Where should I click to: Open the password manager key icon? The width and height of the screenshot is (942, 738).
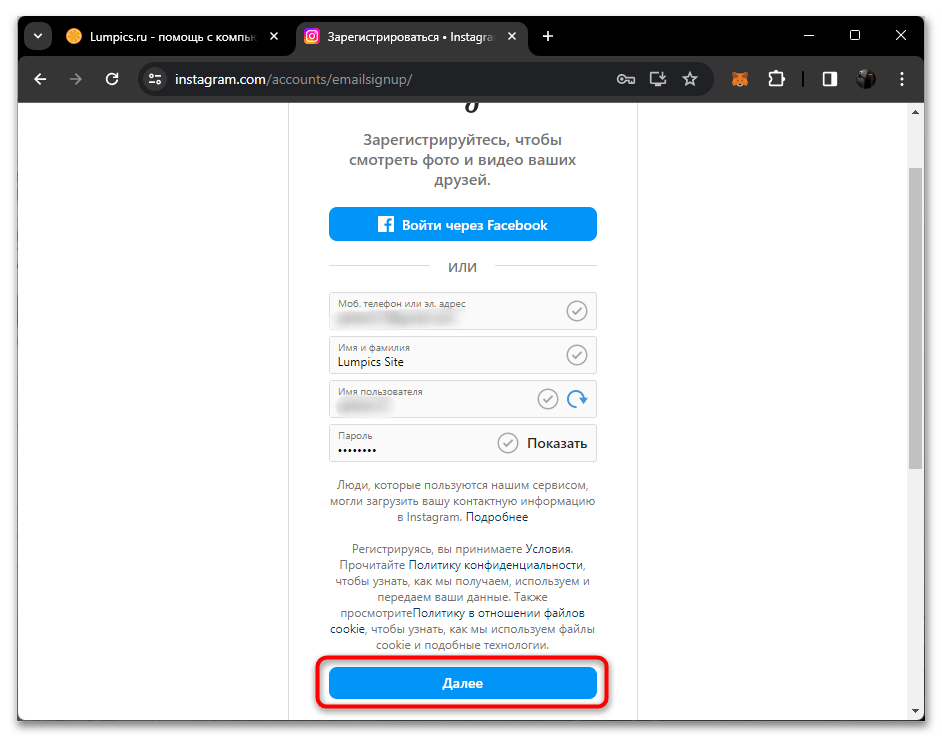coord(625,79)
